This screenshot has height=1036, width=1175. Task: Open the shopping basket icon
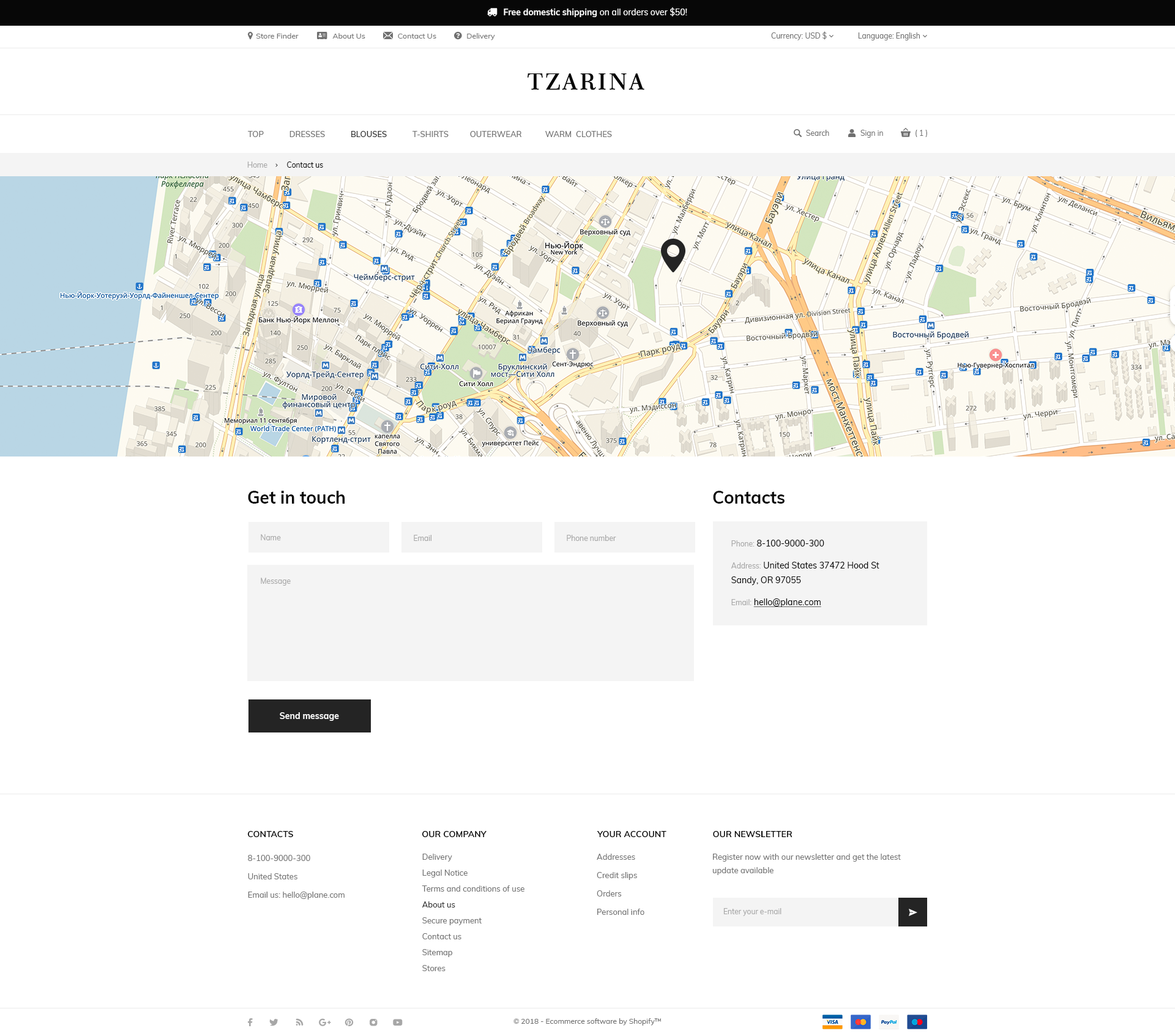[906, 133]
